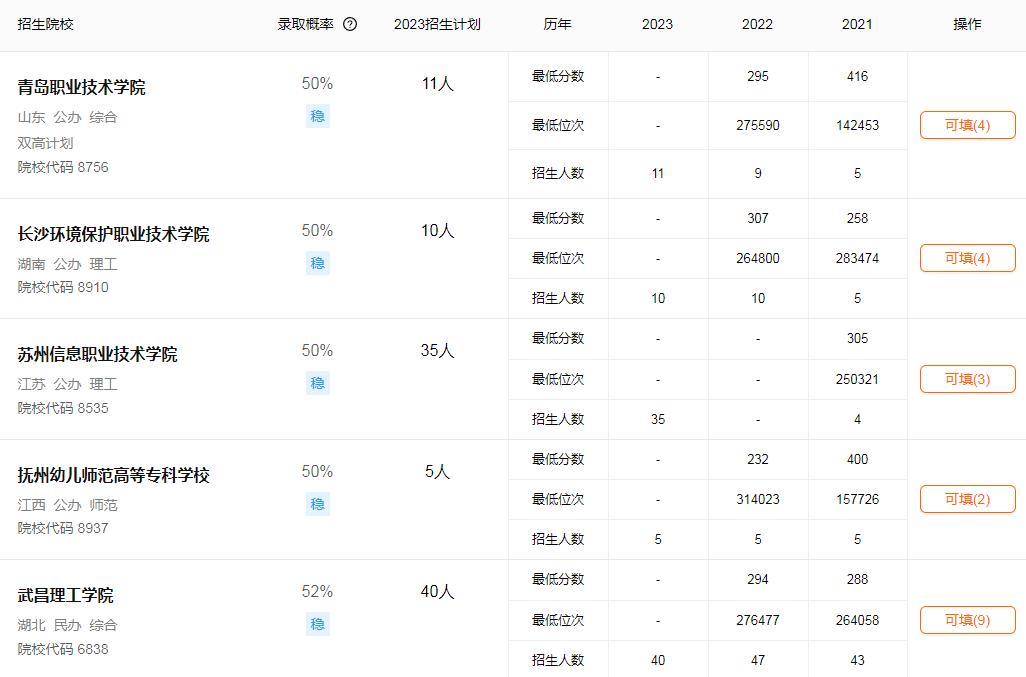The width and height of the screenshot is (1026, 677).
Task: Click the 院校代码 8910 text
Action: click(63, 287)
